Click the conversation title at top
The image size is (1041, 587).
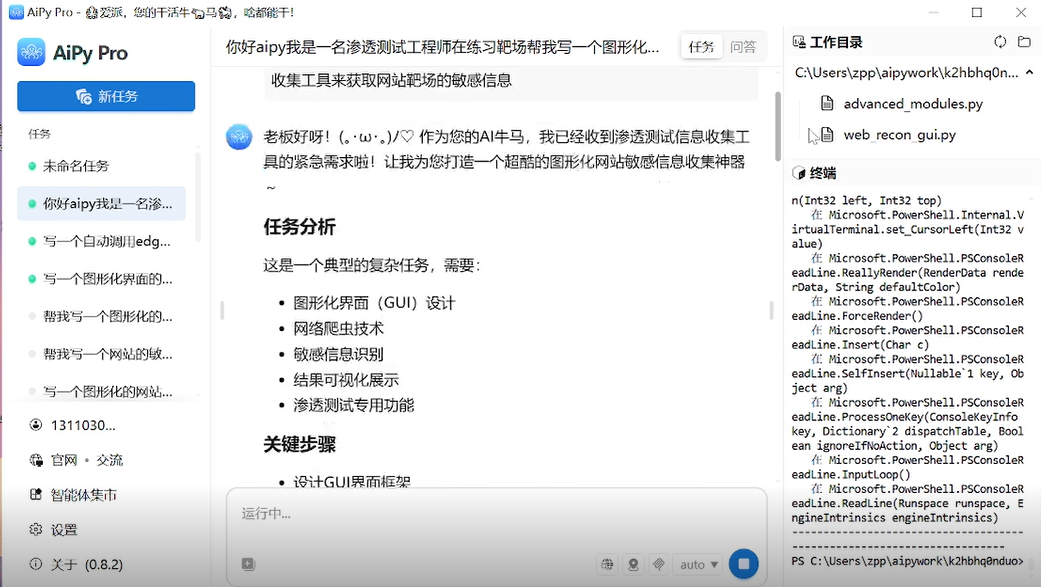pos(442,46)
